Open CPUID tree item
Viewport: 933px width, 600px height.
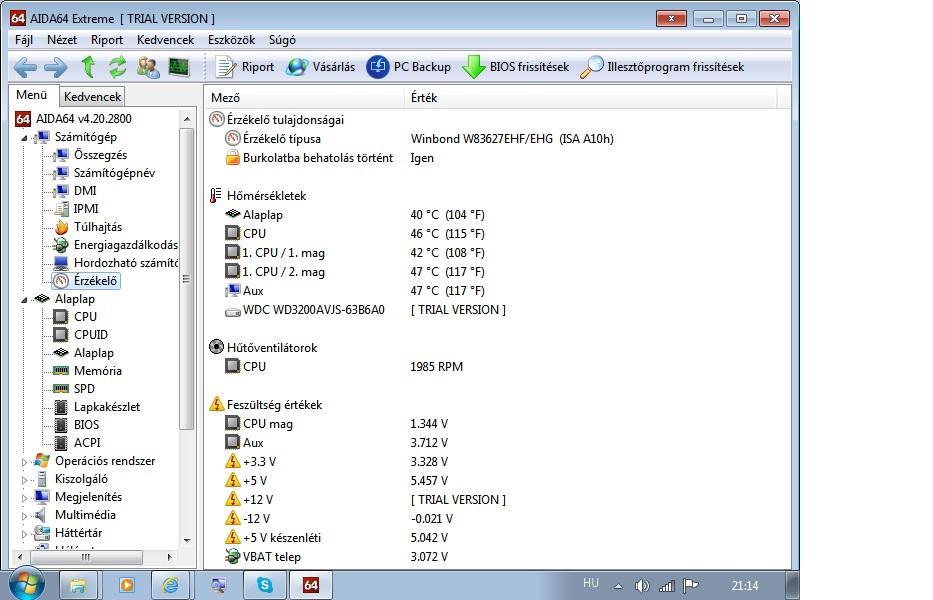[x=81, y=335]
